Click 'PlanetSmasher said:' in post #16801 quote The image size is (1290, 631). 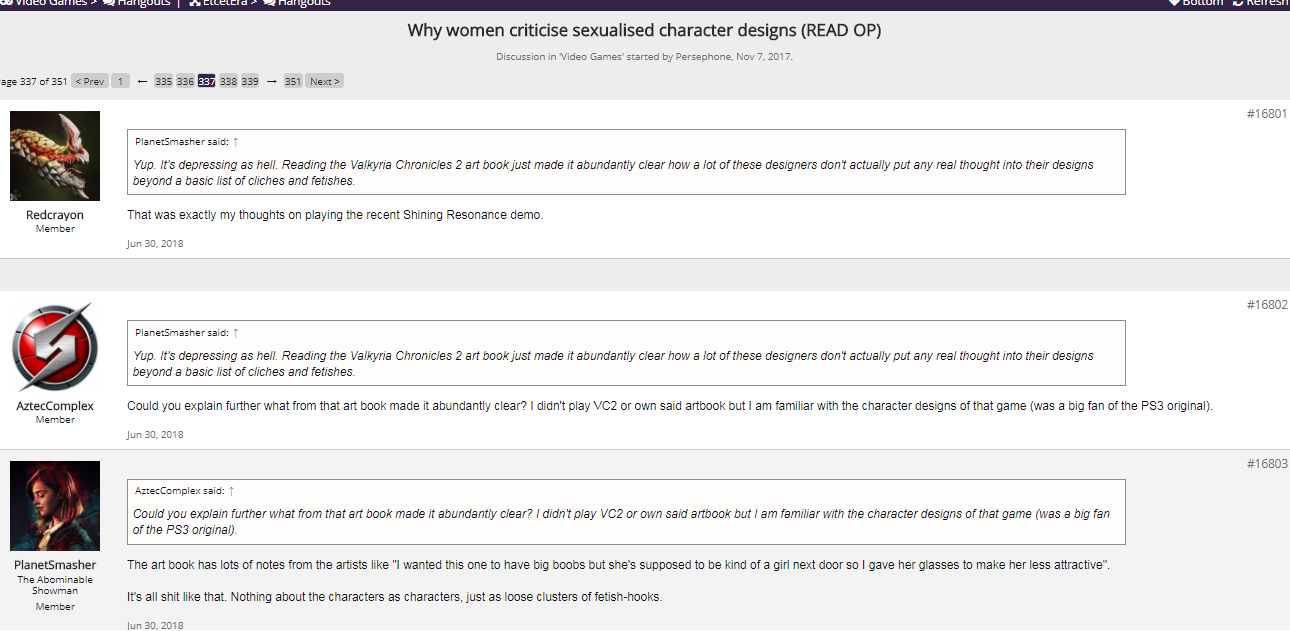(x=182, y=142)
